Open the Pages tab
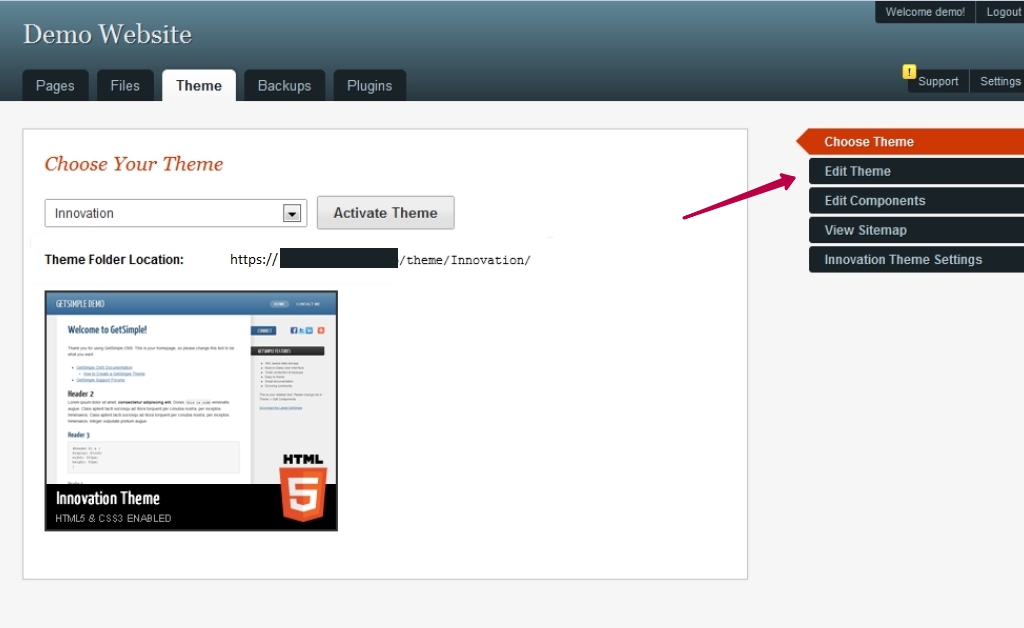The height and width of the screenshot is (628, 1024). (55, 86)
